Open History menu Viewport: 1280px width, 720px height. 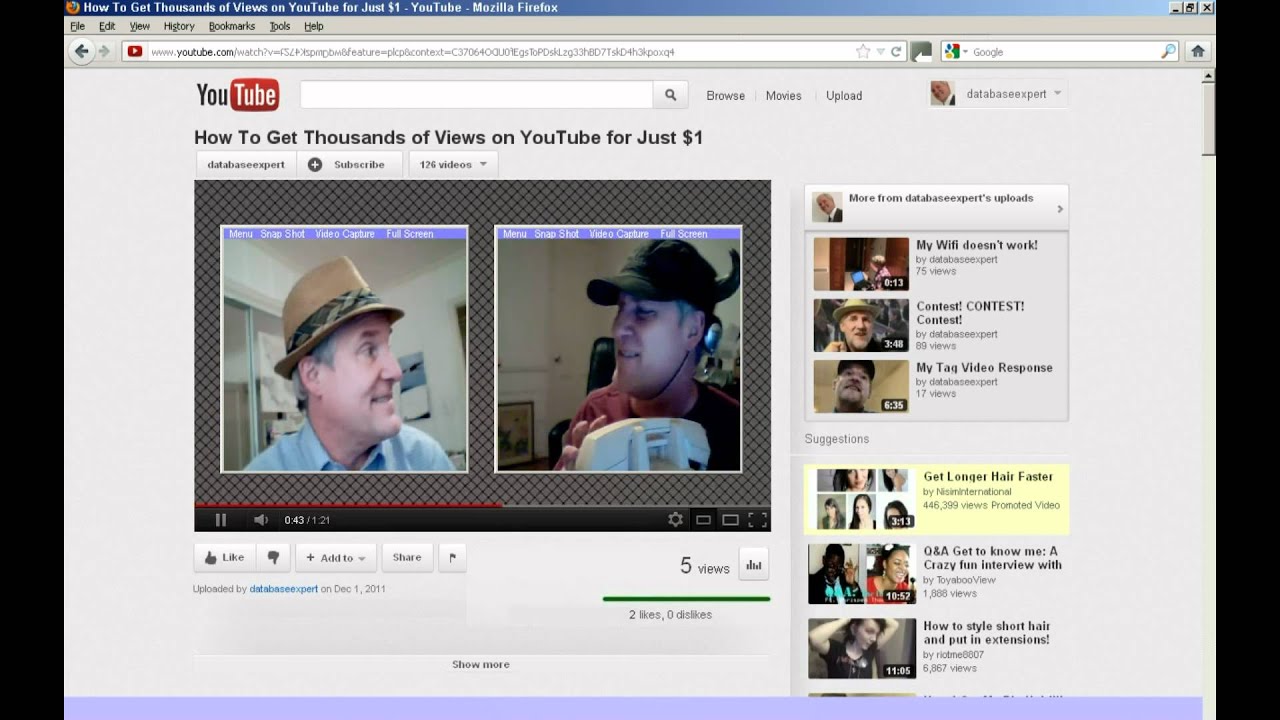pos(179,26)
